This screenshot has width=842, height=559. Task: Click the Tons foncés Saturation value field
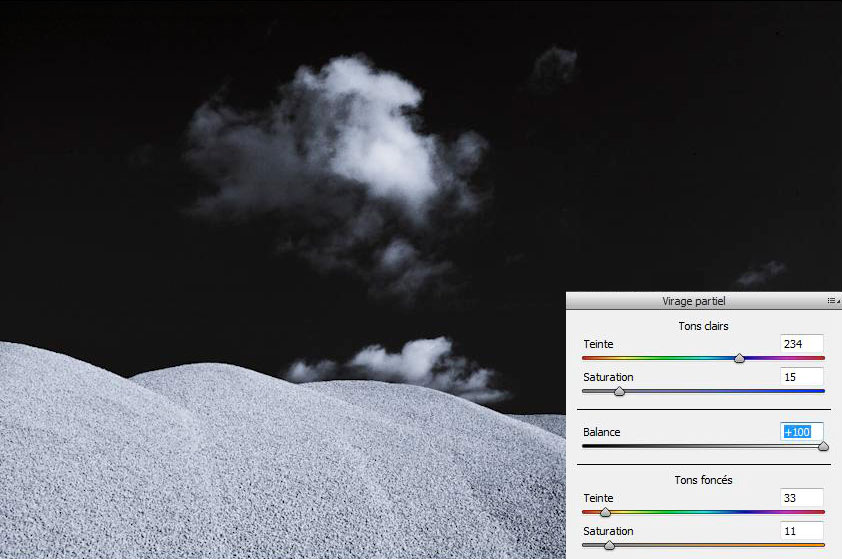coord(801,531)
